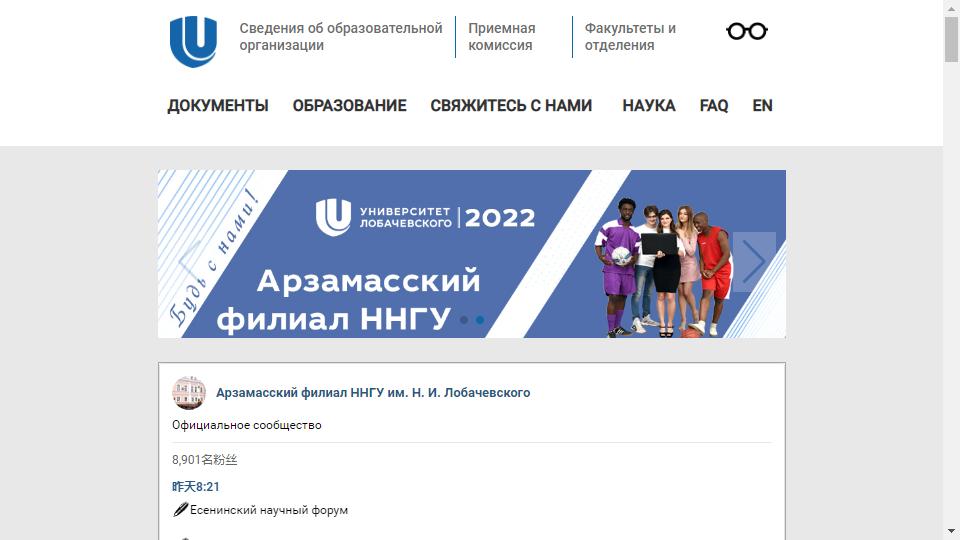The width and height of the screenshot is (960, 540).
Task: Open the ДОКУМЕНТЫ menu
Action: coord(218,105)
